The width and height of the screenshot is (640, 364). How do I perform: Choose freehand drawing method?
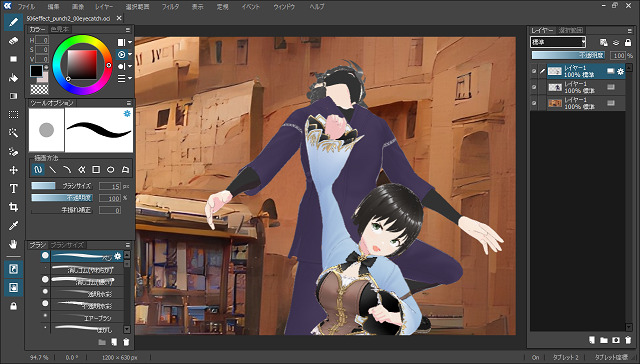pos(38,169)
